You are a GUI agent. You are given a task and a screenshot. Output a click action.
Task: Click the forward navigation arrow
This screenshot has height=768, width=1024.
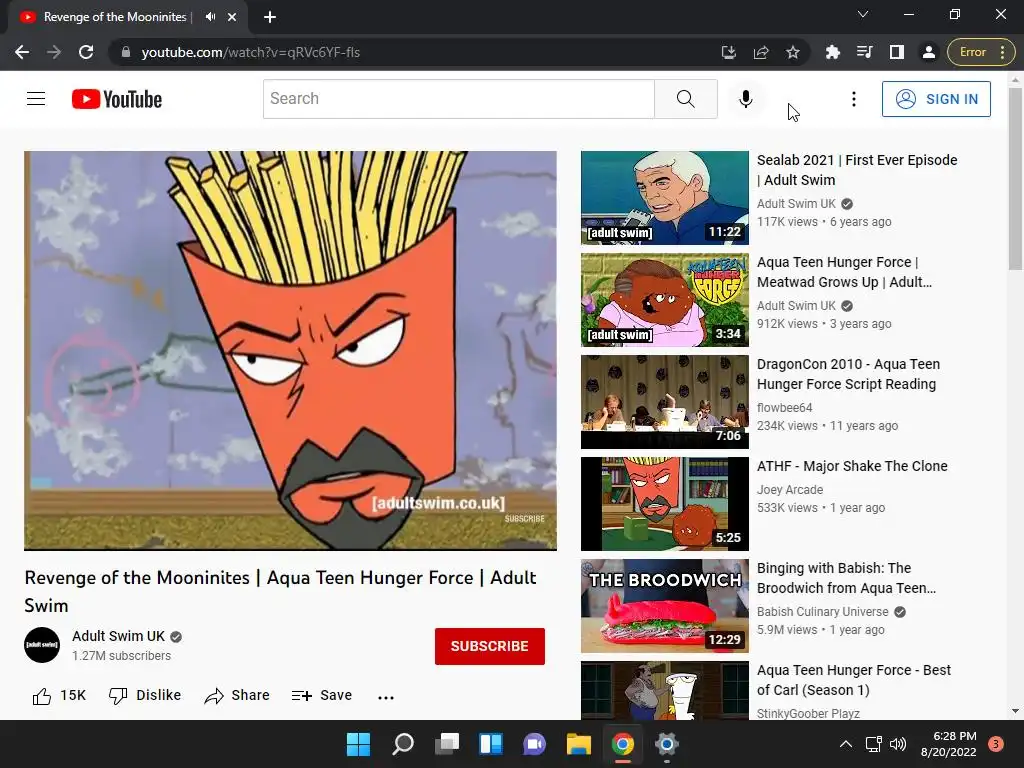point(54,52)
